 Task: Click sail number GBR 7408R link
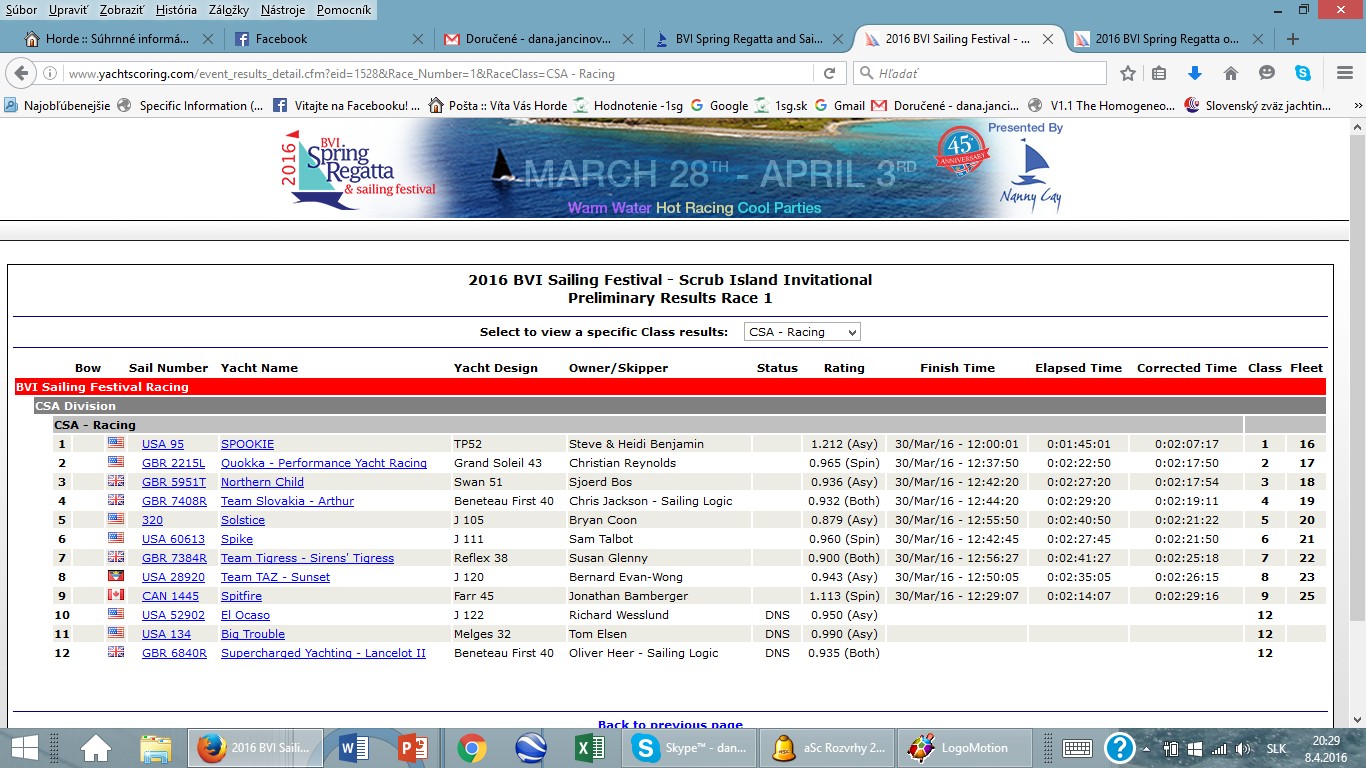coord(174,501)
